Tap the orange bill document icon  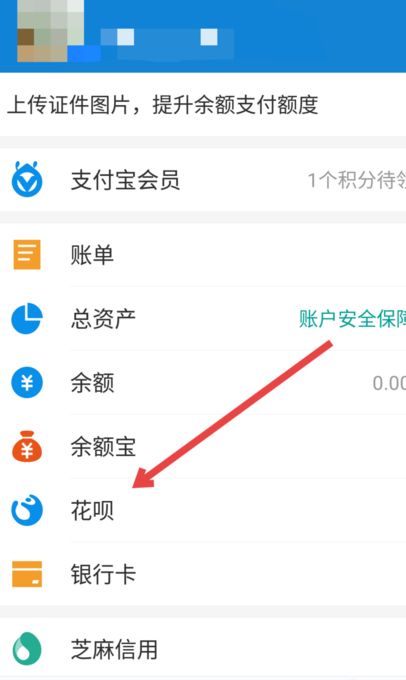pos(27,255)
